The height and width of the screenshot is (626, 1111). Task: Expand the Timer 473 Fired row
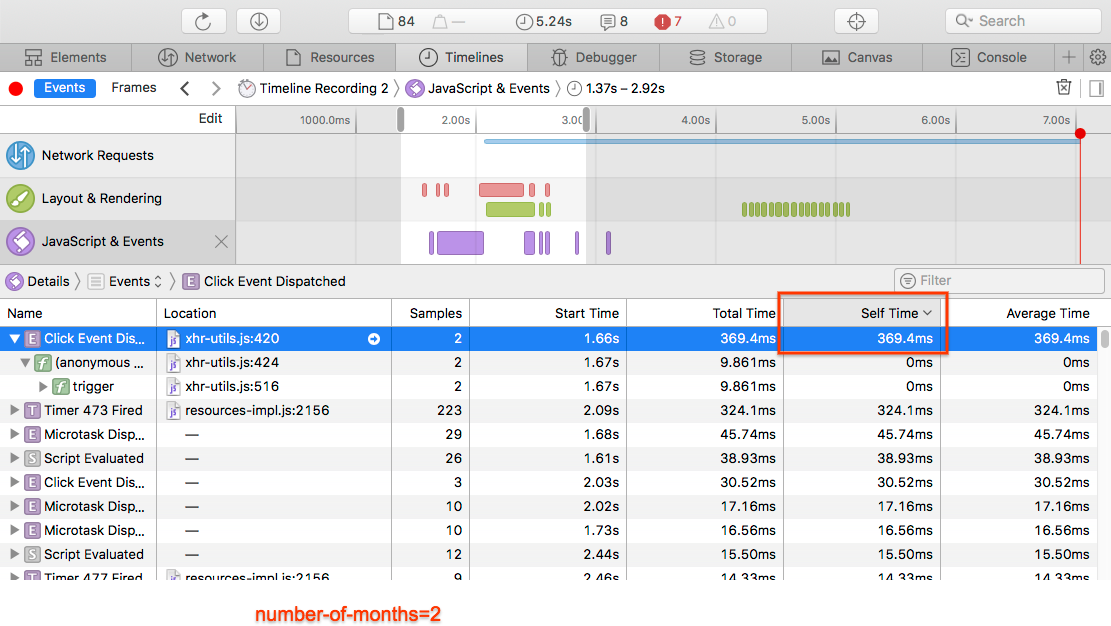coord(13,410)
